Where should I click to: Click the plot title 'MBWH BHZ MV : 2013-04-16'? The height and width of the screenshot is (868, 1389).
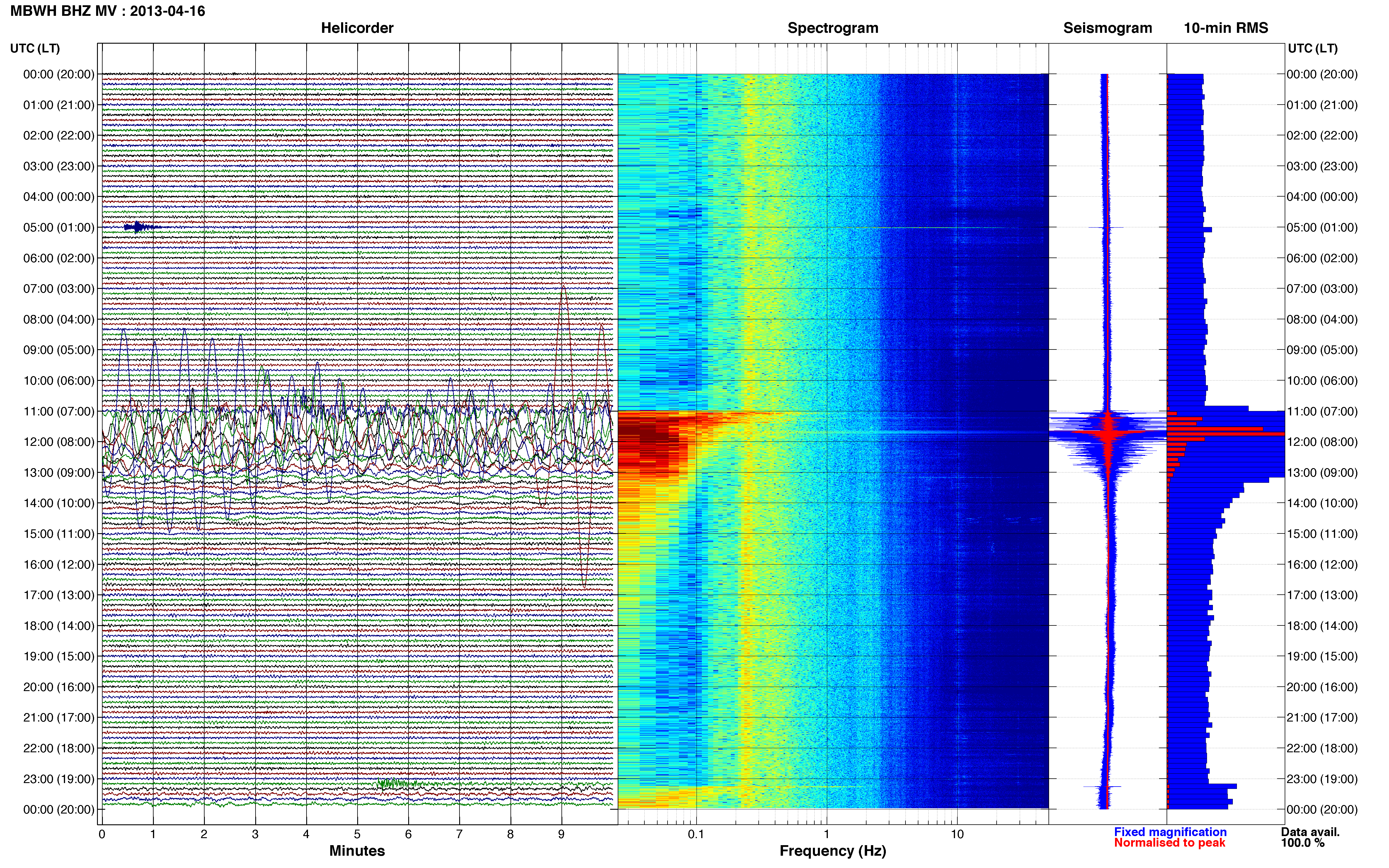tap(108, 11)
